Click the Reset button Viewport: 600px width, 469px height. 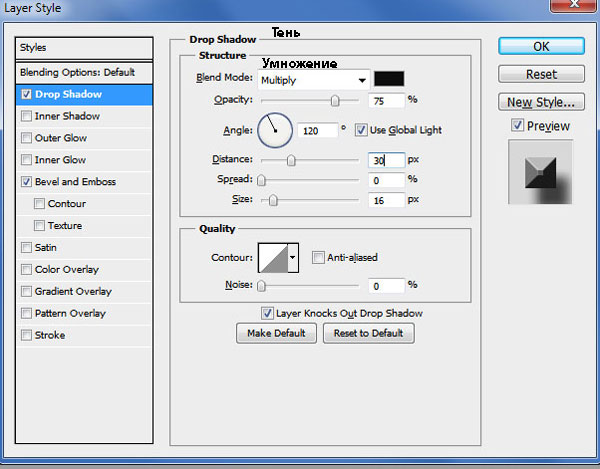click(x=541, y=74)
